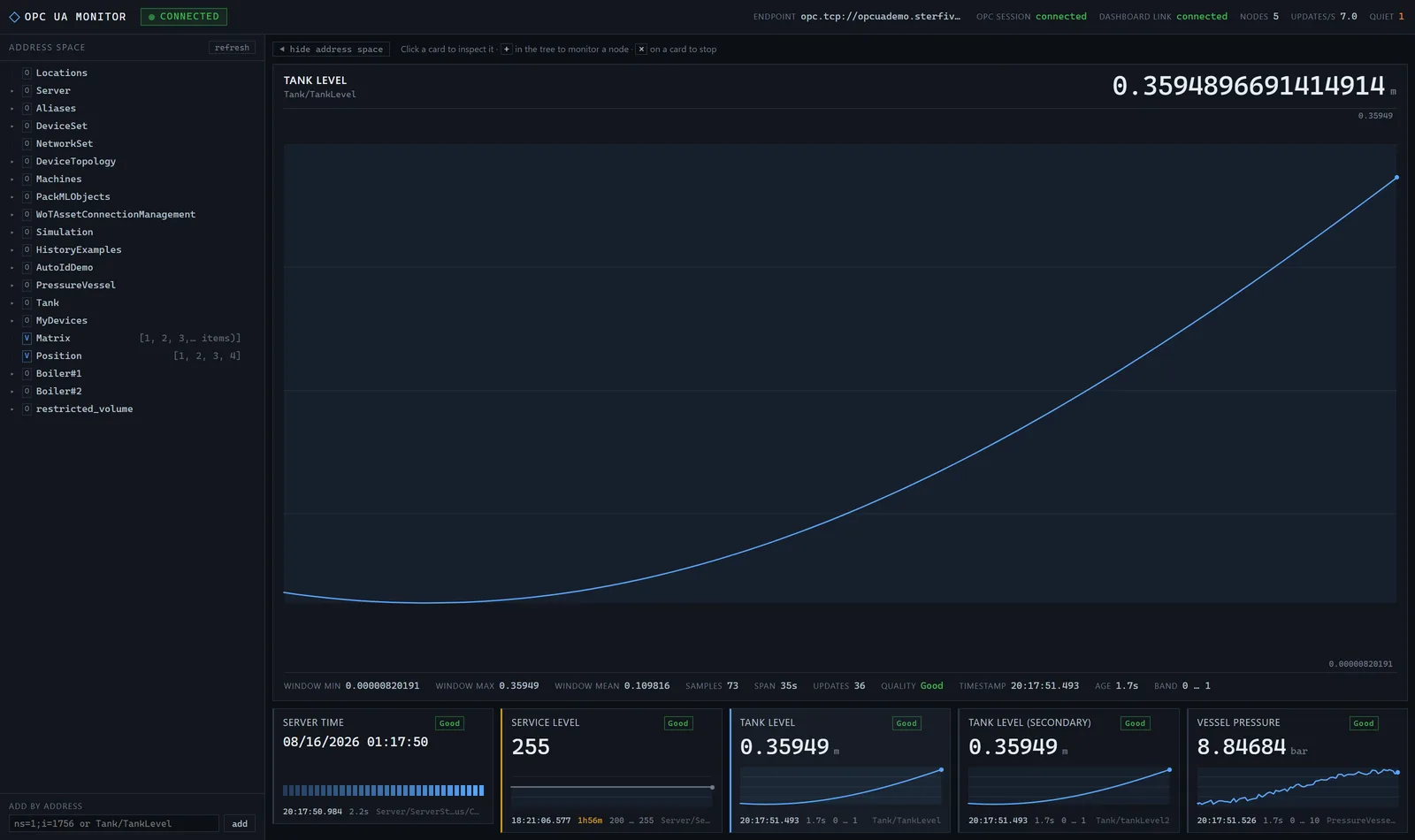This screenshot has height=840, width=1415.
Task: Click the object icon beside MyDevices
Action: coord(27,320)
